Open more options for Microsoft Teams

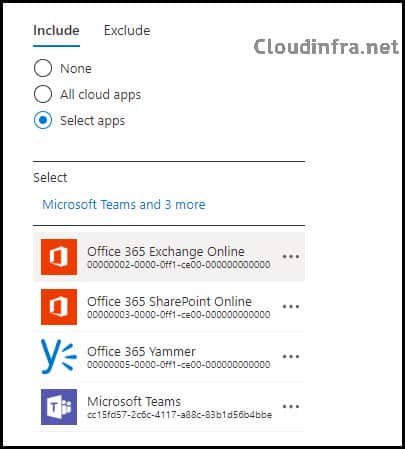pos(291,407)
